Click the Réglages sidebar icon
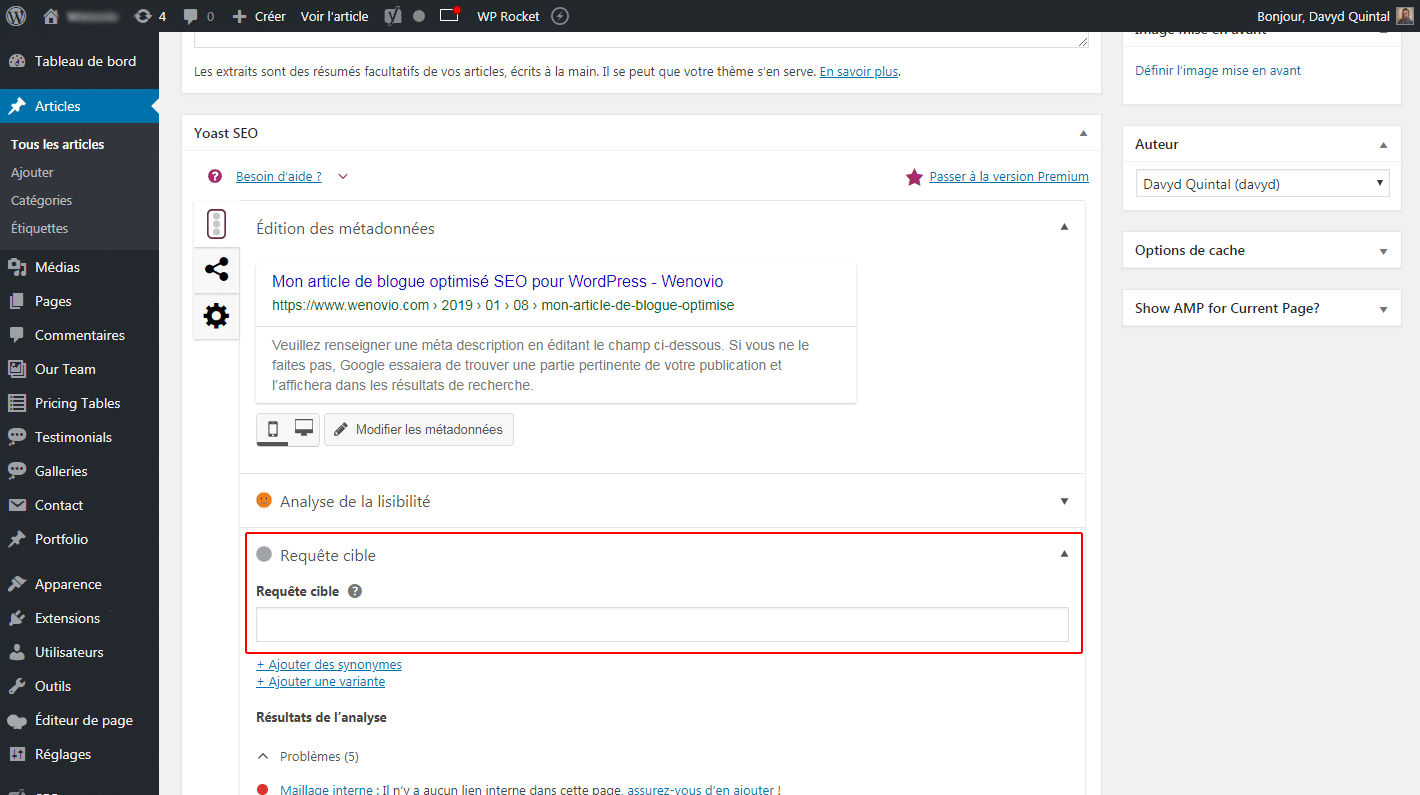This screenshot has width=1420, height=795. click(17, 754)
